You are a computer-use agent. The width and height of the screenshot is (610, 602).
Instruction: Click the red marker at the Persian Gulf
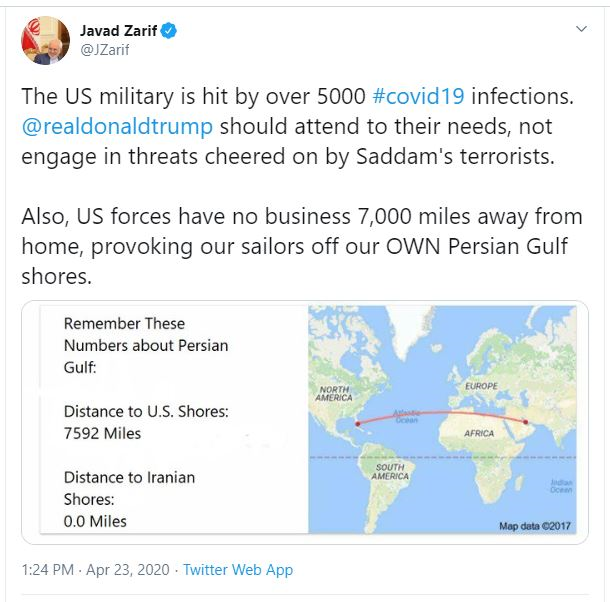[527, 421]
